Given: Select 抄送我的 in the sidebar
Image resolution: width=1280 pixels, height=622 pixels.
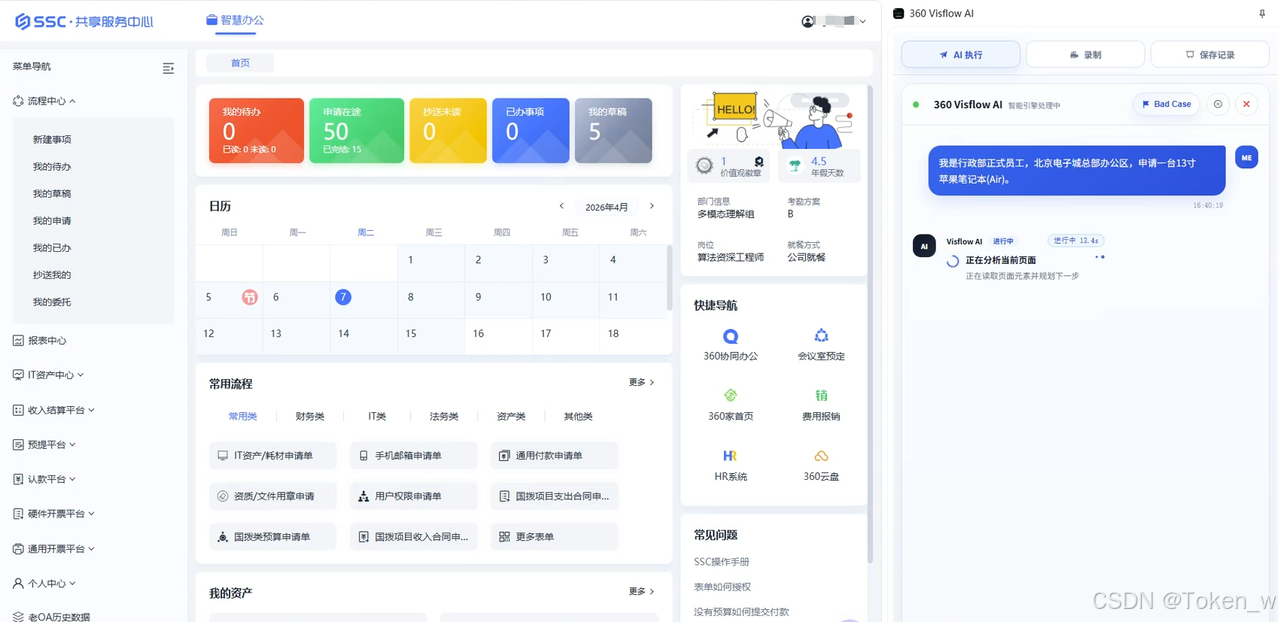Looking at the screenshot, I should click(52, 274).
